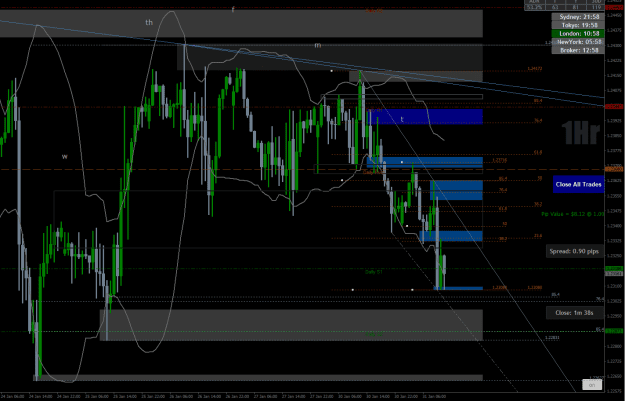Click the 'w' day label on chart
This screenshot has height=401, width=625.
[65, 157]
